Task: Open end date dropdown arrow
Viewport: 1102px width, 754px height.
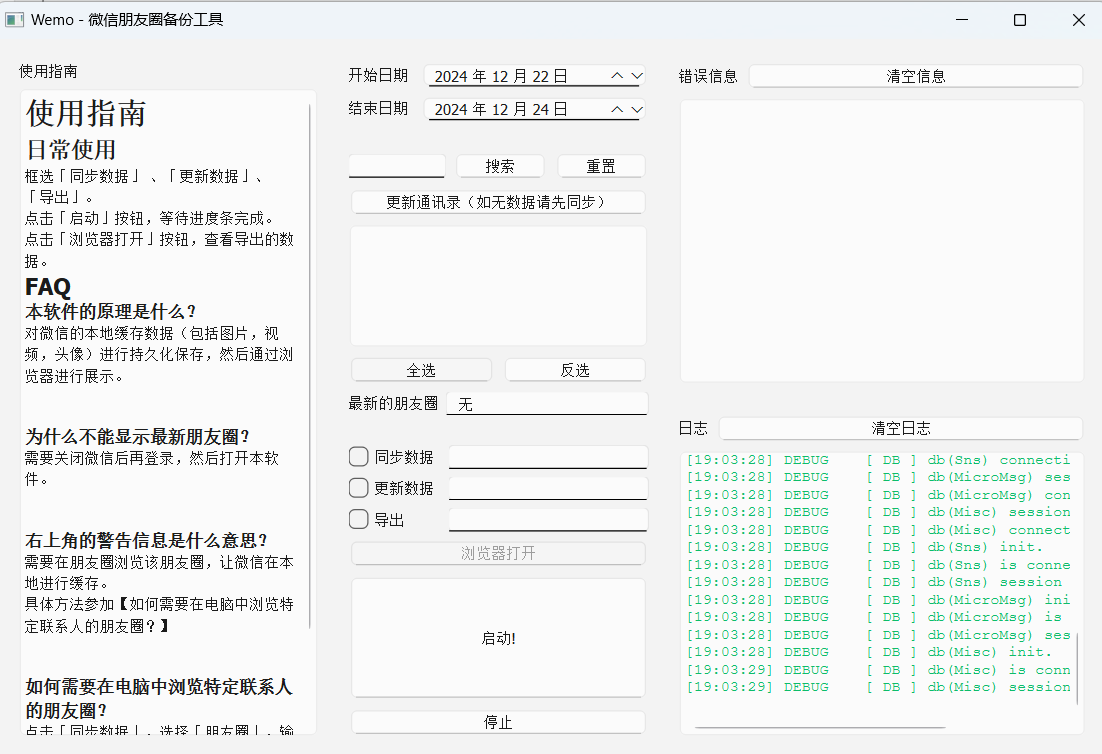Action: (637, 110)
